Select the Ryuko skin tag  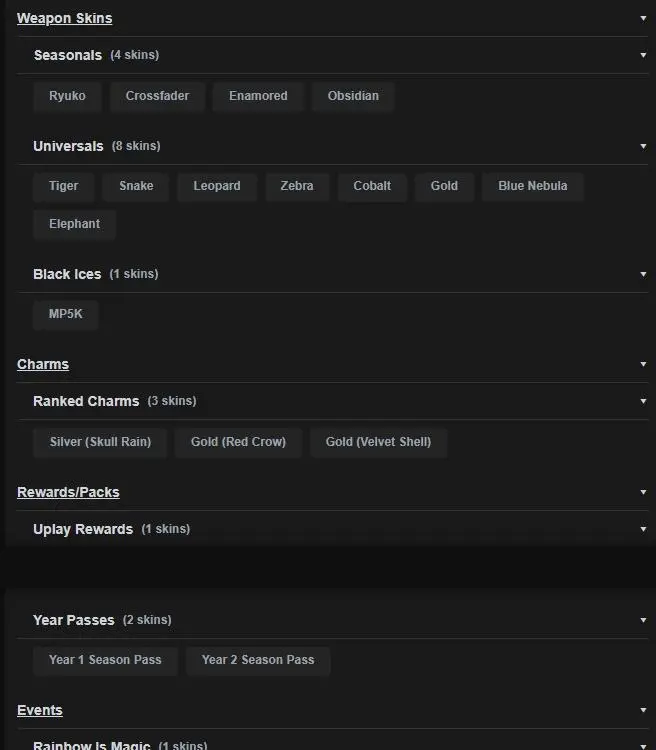[x=67, y=96]
